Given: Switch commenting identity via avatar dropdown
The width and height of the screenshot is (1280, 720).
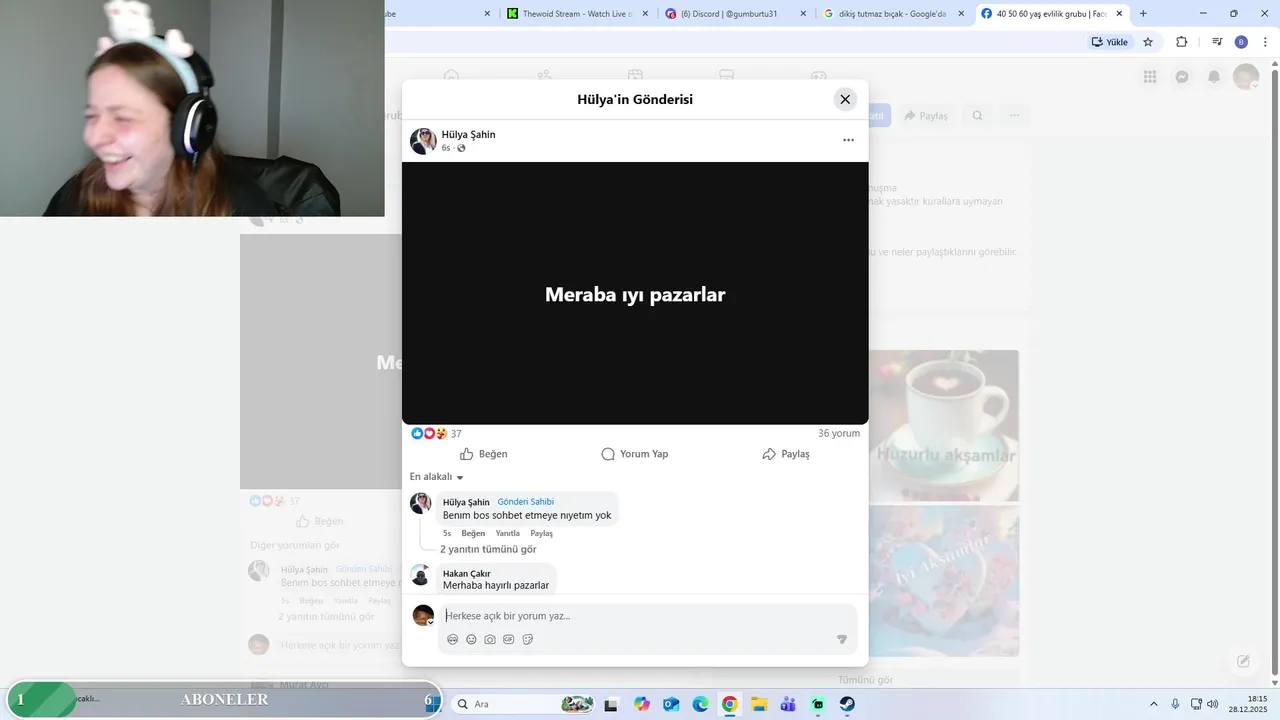Looking at the screenshot, I should [423, 615].
